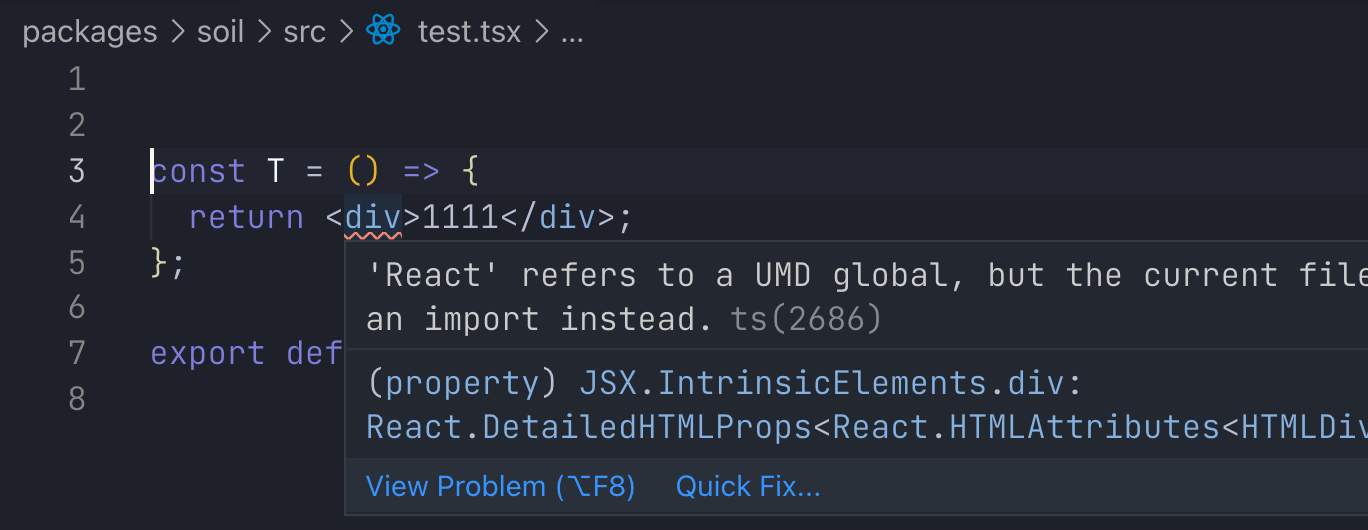Screen dimensions: 1368x530
Task: Click the closing div tag
Action: coord(567,217)
